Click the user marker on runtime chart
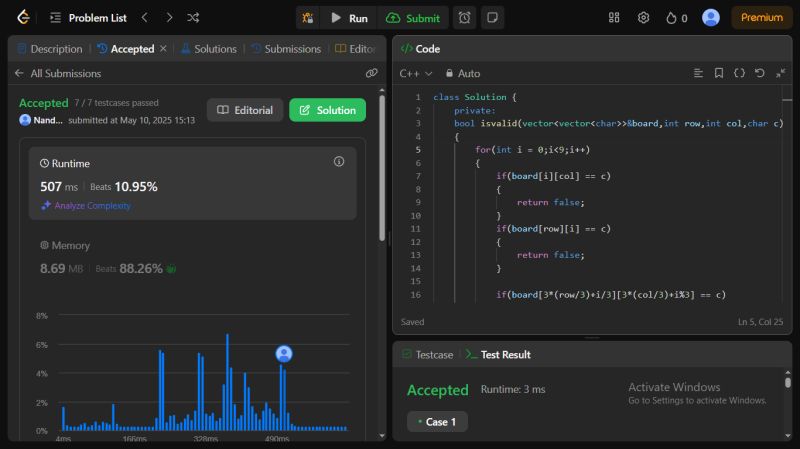Viewport: 800px width, 449px height. [284, 354]
